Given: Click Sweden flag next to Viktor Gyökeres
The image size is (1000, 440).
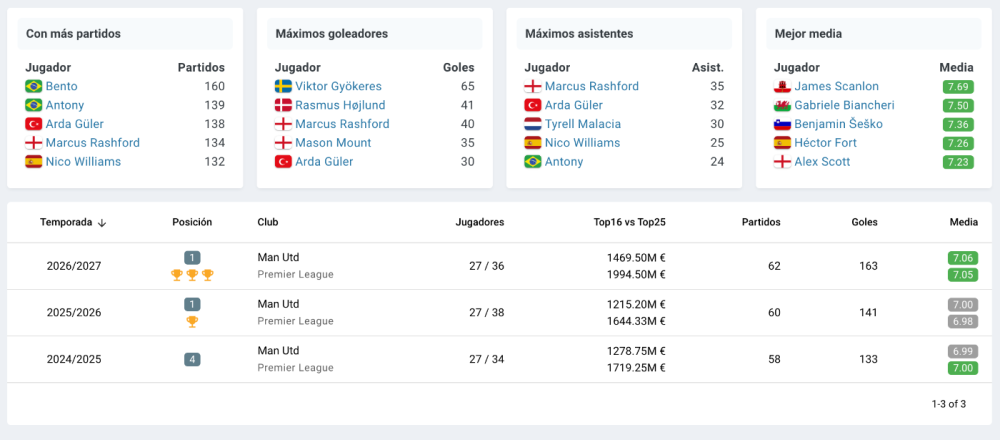Looking at the screenshot, I should click(x=283, y=86).
